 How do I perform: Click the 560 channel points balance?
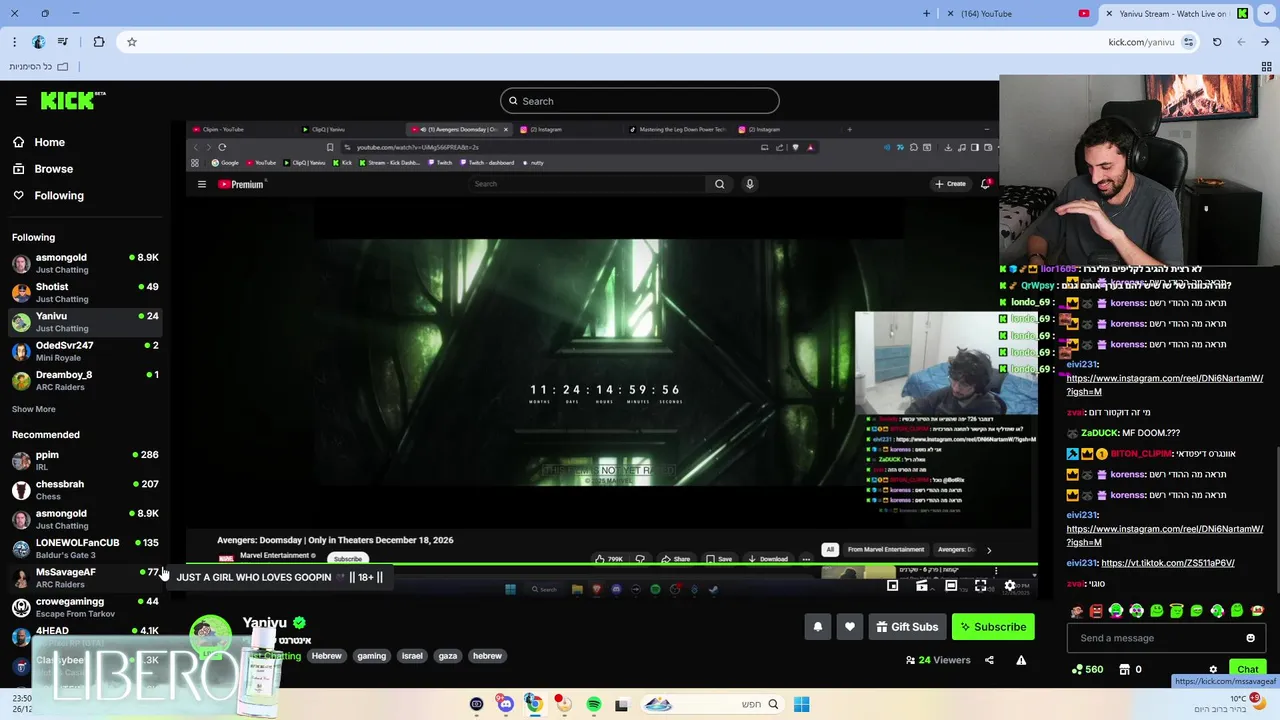1087,670
